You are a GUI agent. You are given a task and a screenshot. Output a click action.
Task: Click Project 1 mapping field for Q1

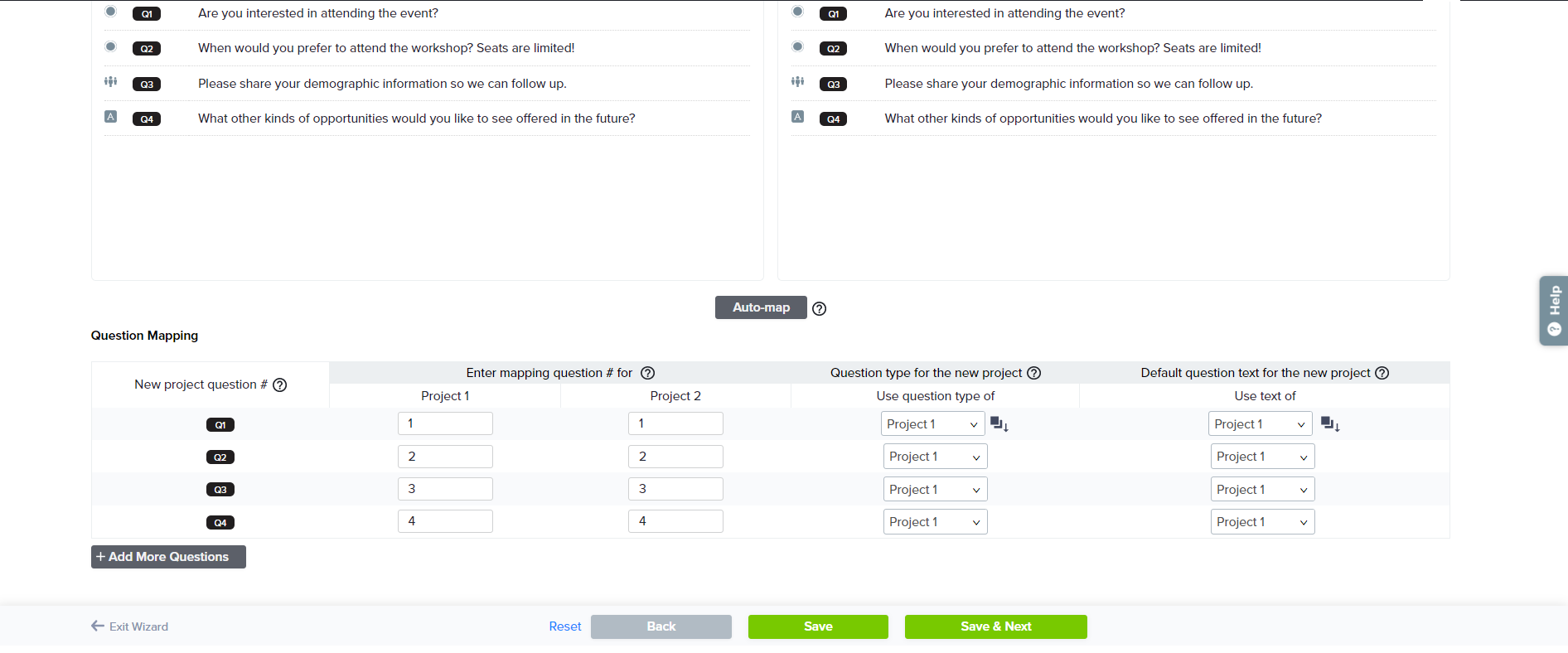click(x=445, y=423)
